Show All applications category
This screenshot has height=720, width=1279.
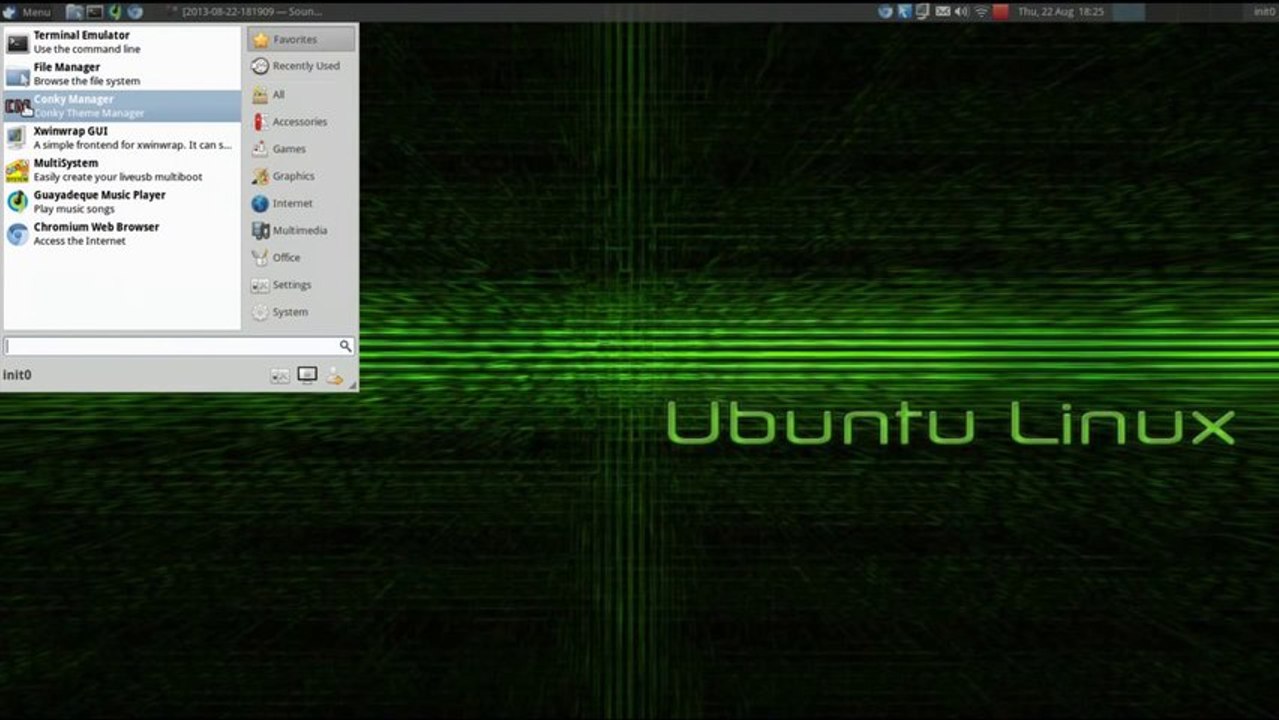click(x=301, y=94)
